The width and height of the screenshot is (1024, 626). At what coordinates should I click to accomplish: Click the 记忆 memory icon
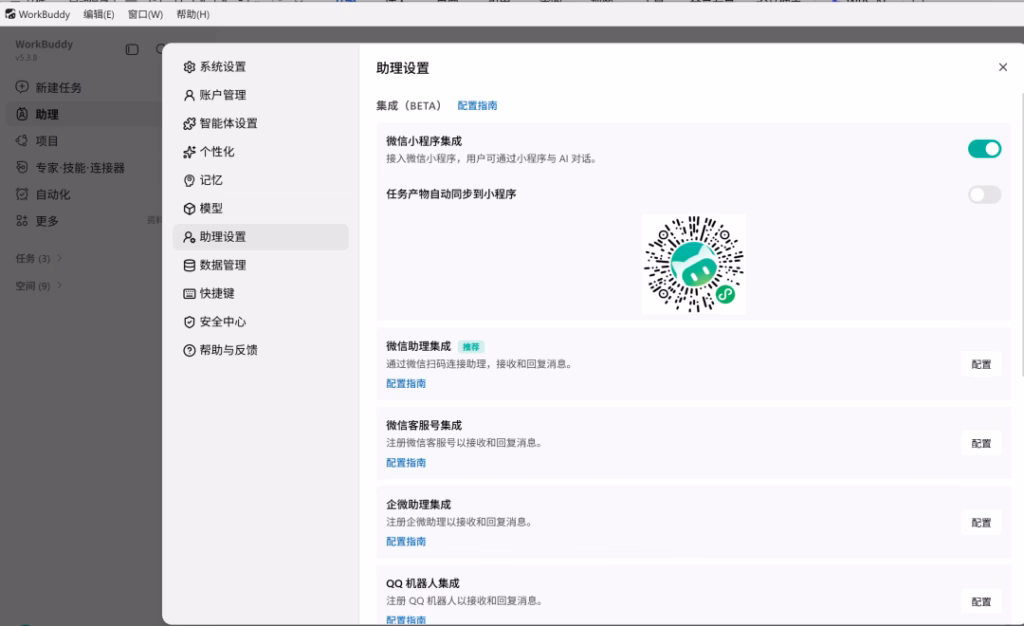point(189,180)
